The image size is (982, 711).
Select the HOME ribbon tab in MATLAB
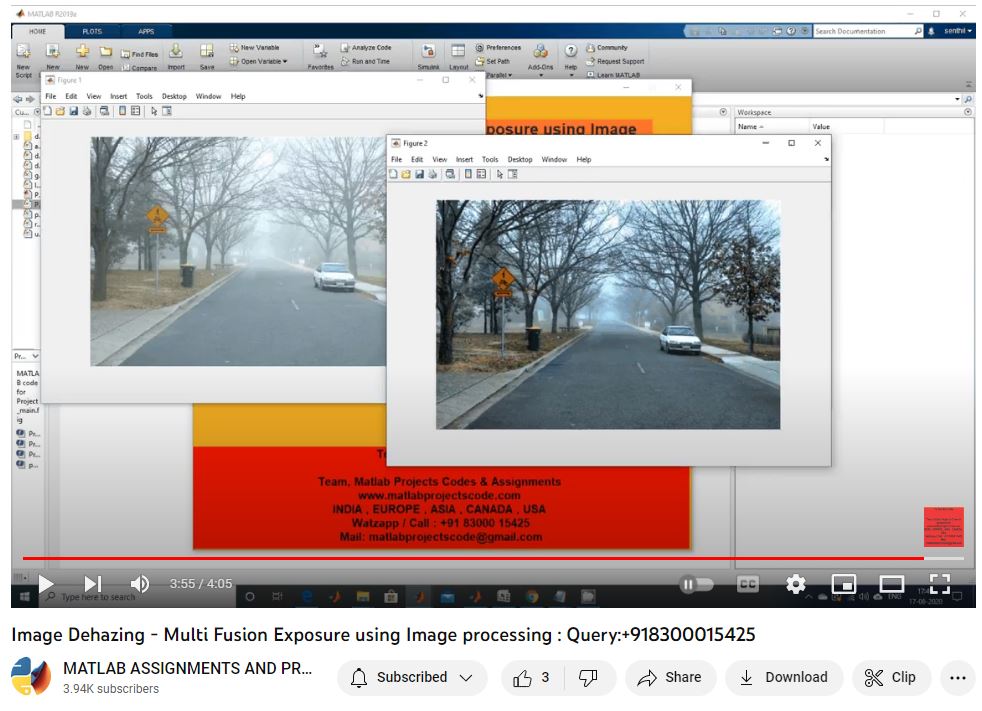point(38,31)
